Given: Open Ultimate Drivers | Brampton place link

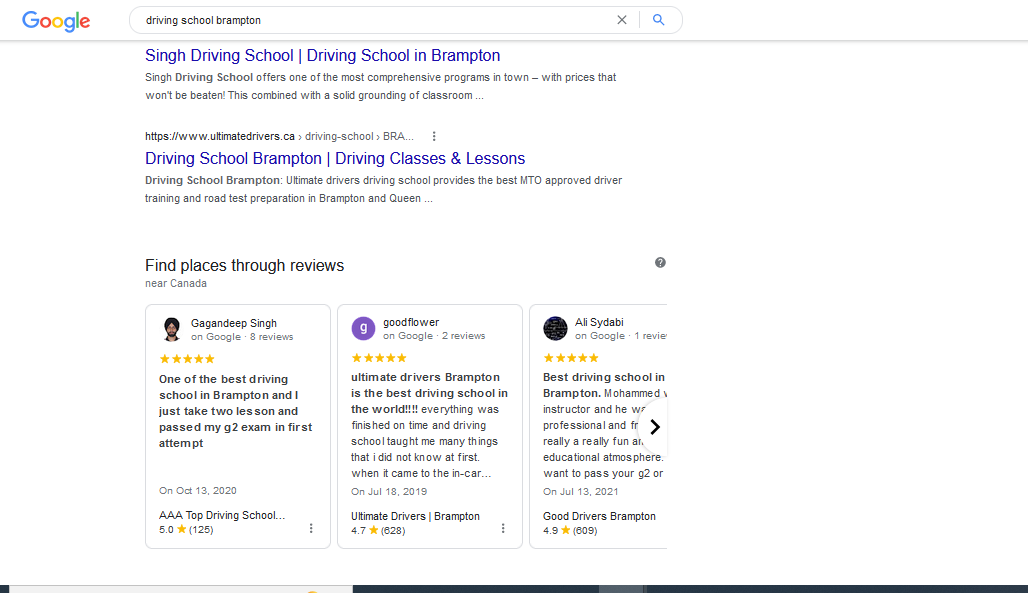Looking at the screenshot, I should point(415,516).
